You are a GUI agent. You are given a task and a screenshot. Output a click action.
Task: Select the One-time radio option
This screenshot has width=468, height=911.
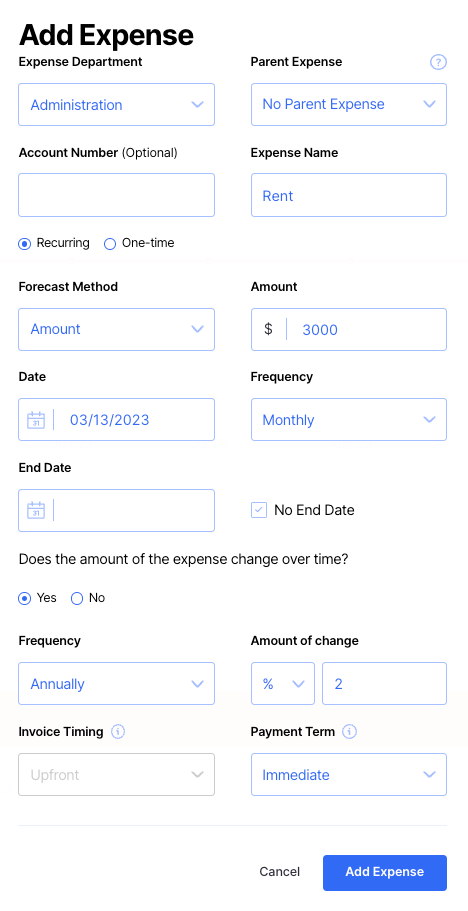pyautogui.click(x=110, y=244)
